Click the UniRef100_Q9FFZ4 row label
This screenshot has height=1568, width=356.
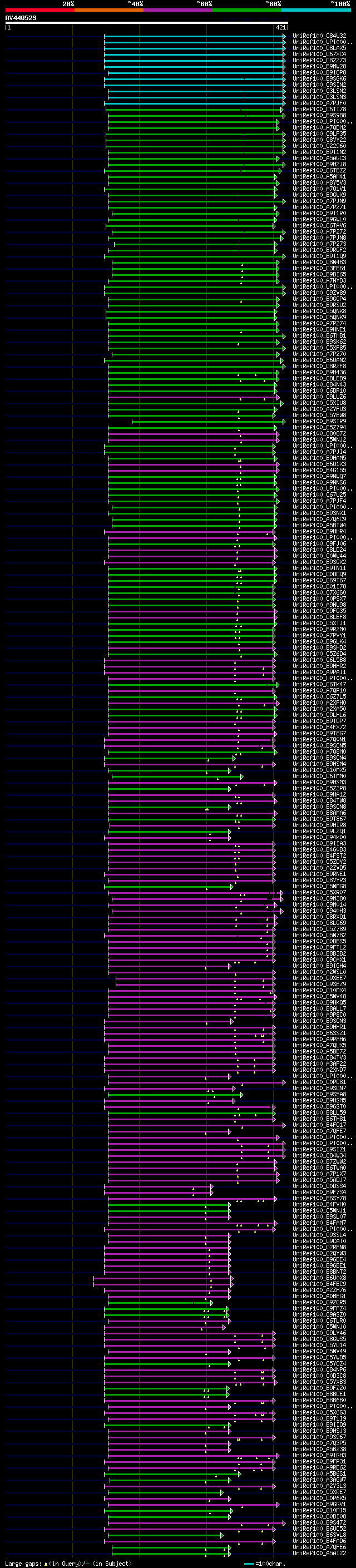click(x=319, y=1308)
